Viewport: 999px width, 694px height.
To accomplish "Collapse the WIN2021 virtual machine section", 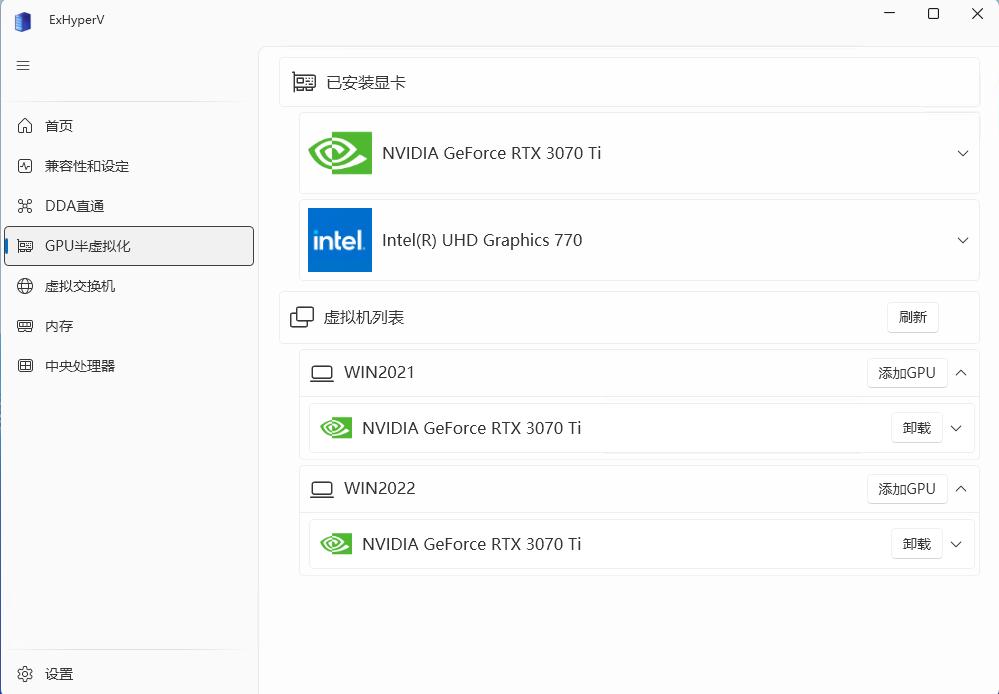I will [961, 373].
